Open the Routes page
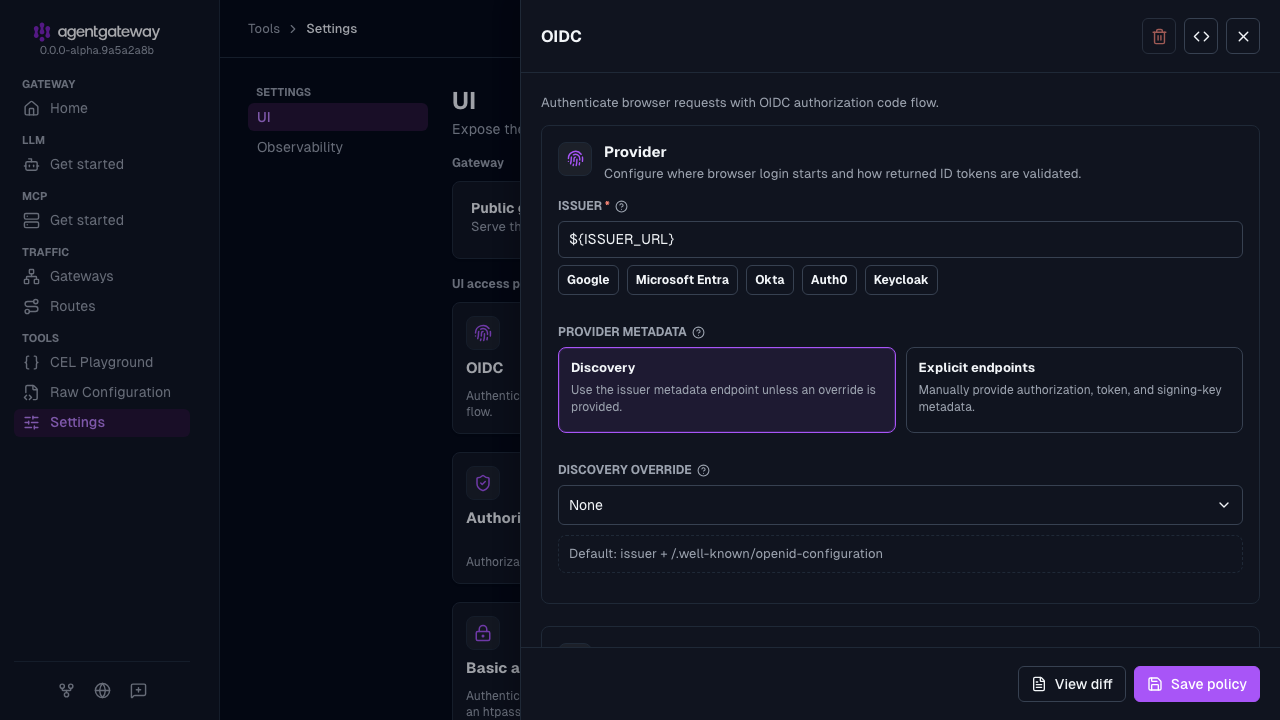 pos(102,306)
